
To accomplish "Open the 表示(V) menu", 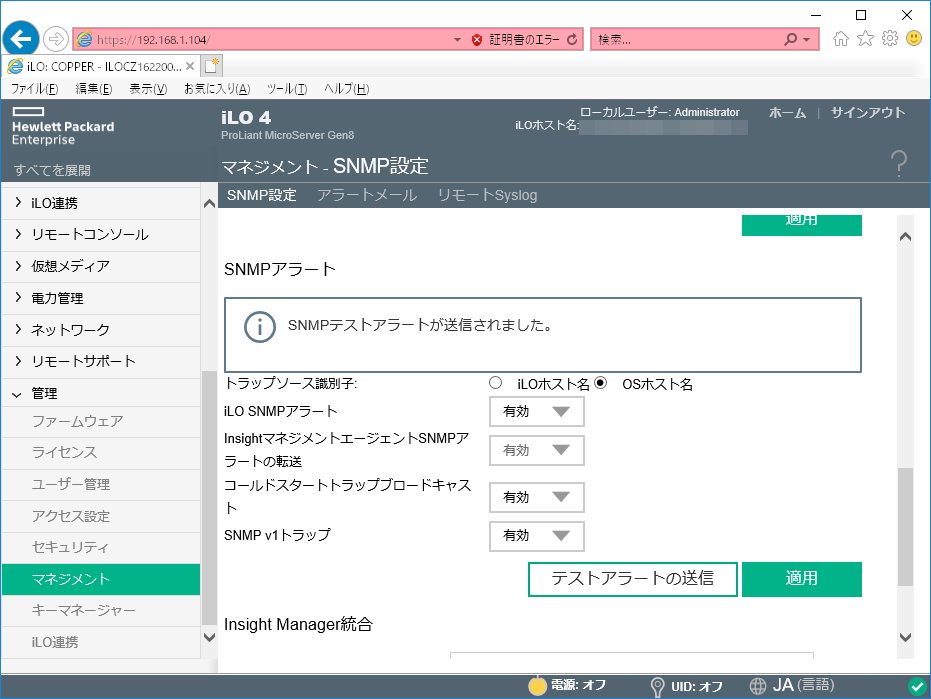I will pos(148,89).
